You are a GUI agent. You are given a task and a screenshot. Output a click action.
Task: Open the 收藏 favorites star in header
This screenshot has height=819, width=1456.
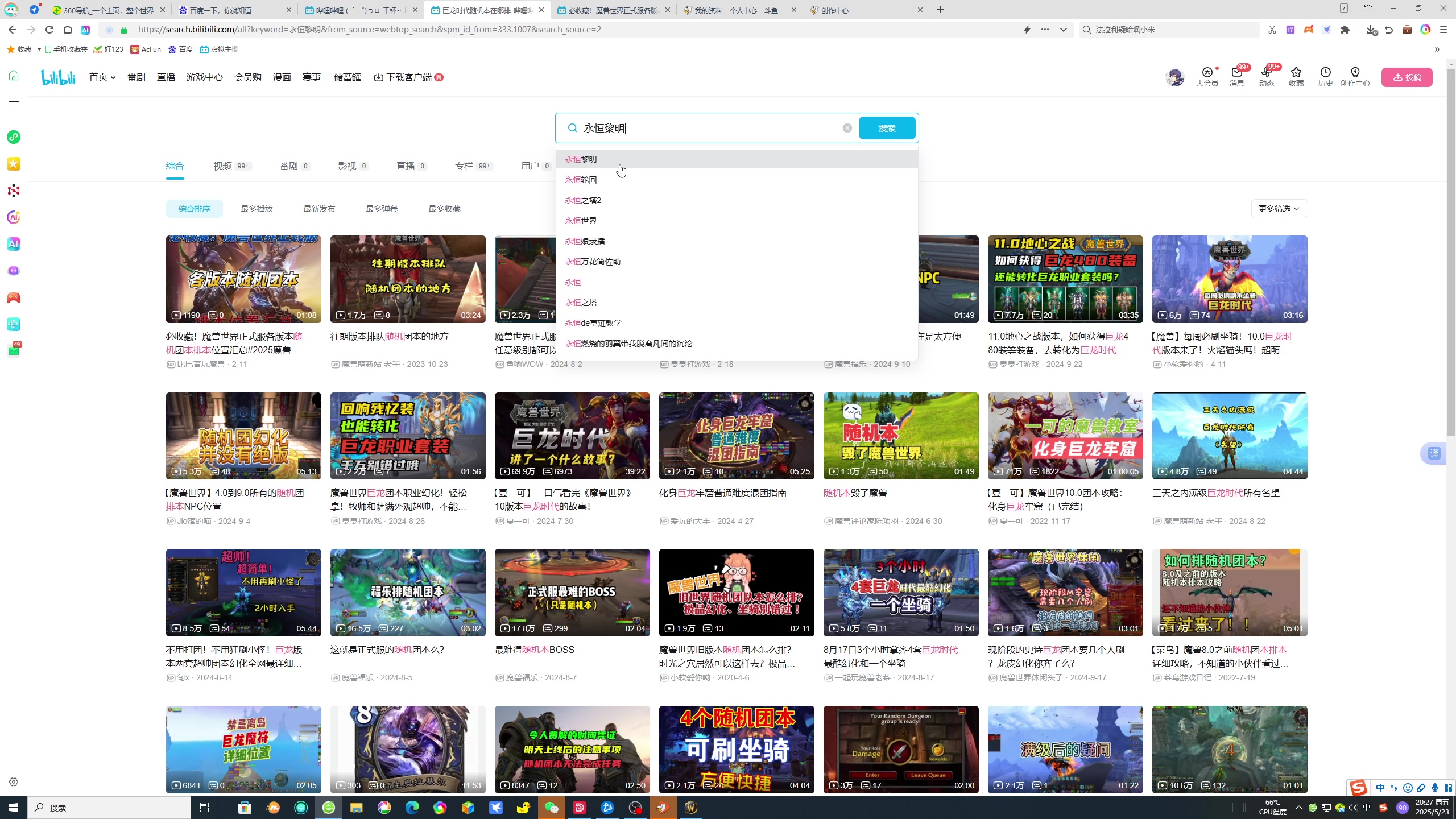click(x=1296, y=77)
